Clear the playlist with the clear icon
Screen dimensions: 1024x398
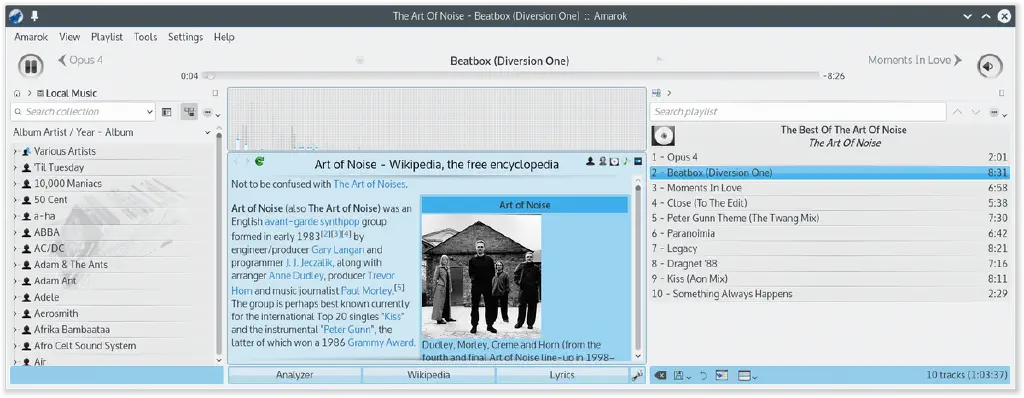(x=661, y=375)
